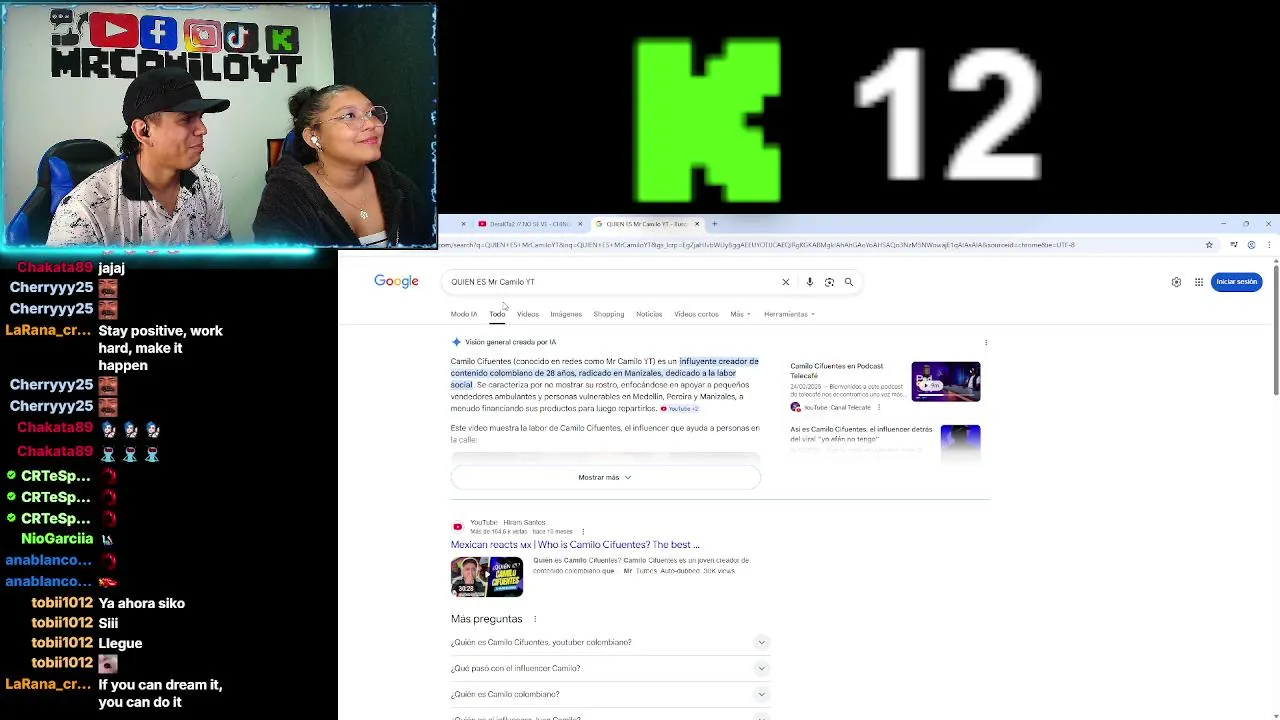This screenshot has height=720, width=1280.
Task: Open the Más dropdown
Action: click(x=740, y=314)
